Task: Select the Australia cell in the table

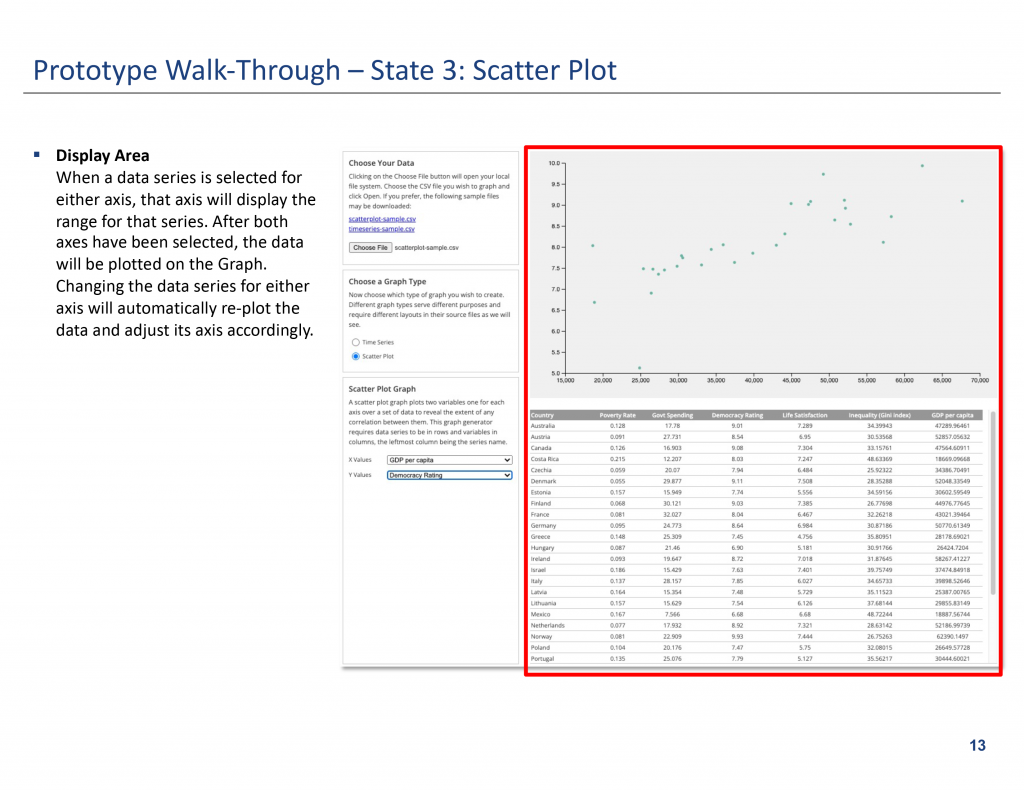Action: coord(545,426)
